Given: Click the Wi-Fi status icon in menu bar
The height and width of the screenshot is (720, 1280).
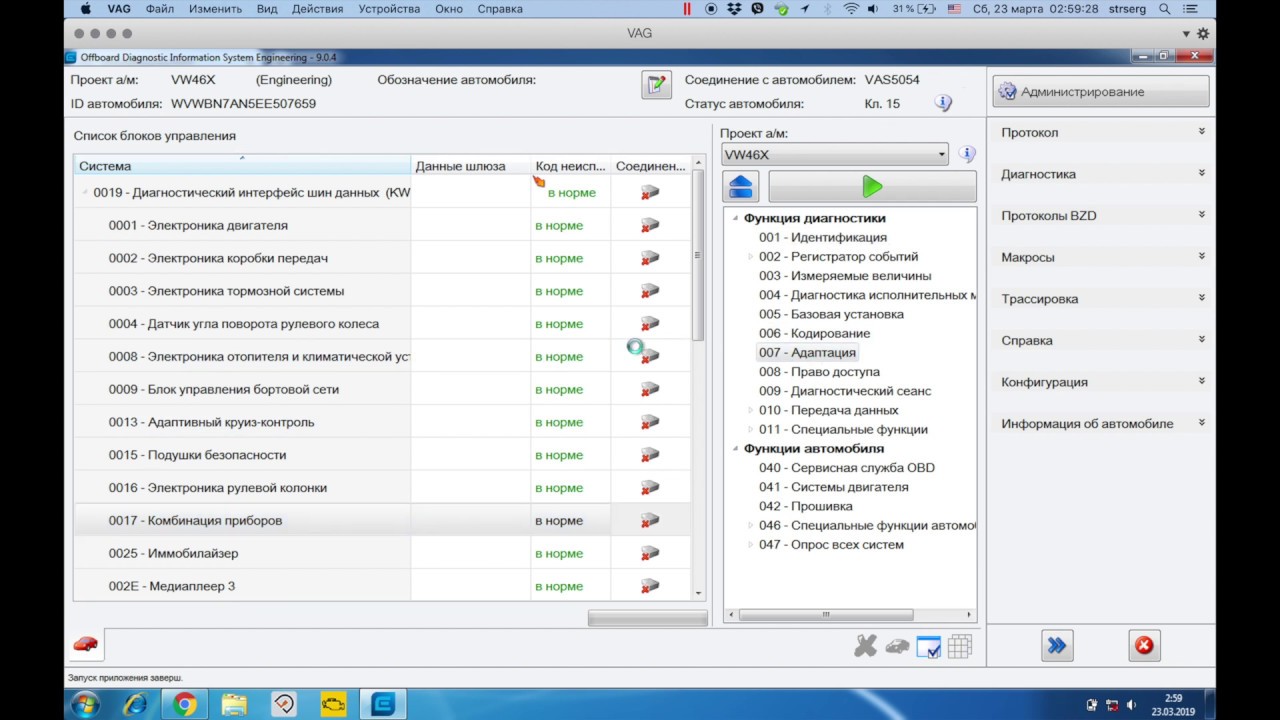Looking at the screenshot, I should coord(851,9).
